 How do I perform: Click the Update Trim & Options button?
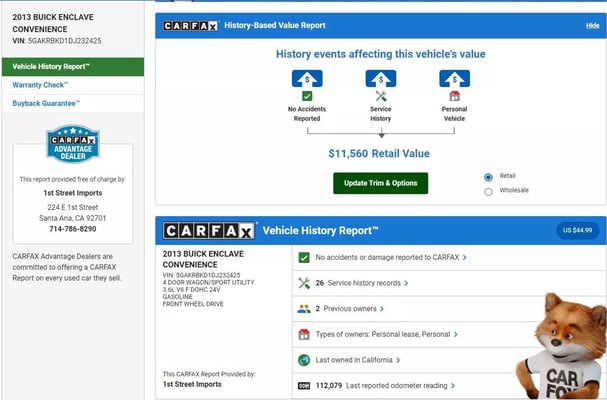(381, 183)
